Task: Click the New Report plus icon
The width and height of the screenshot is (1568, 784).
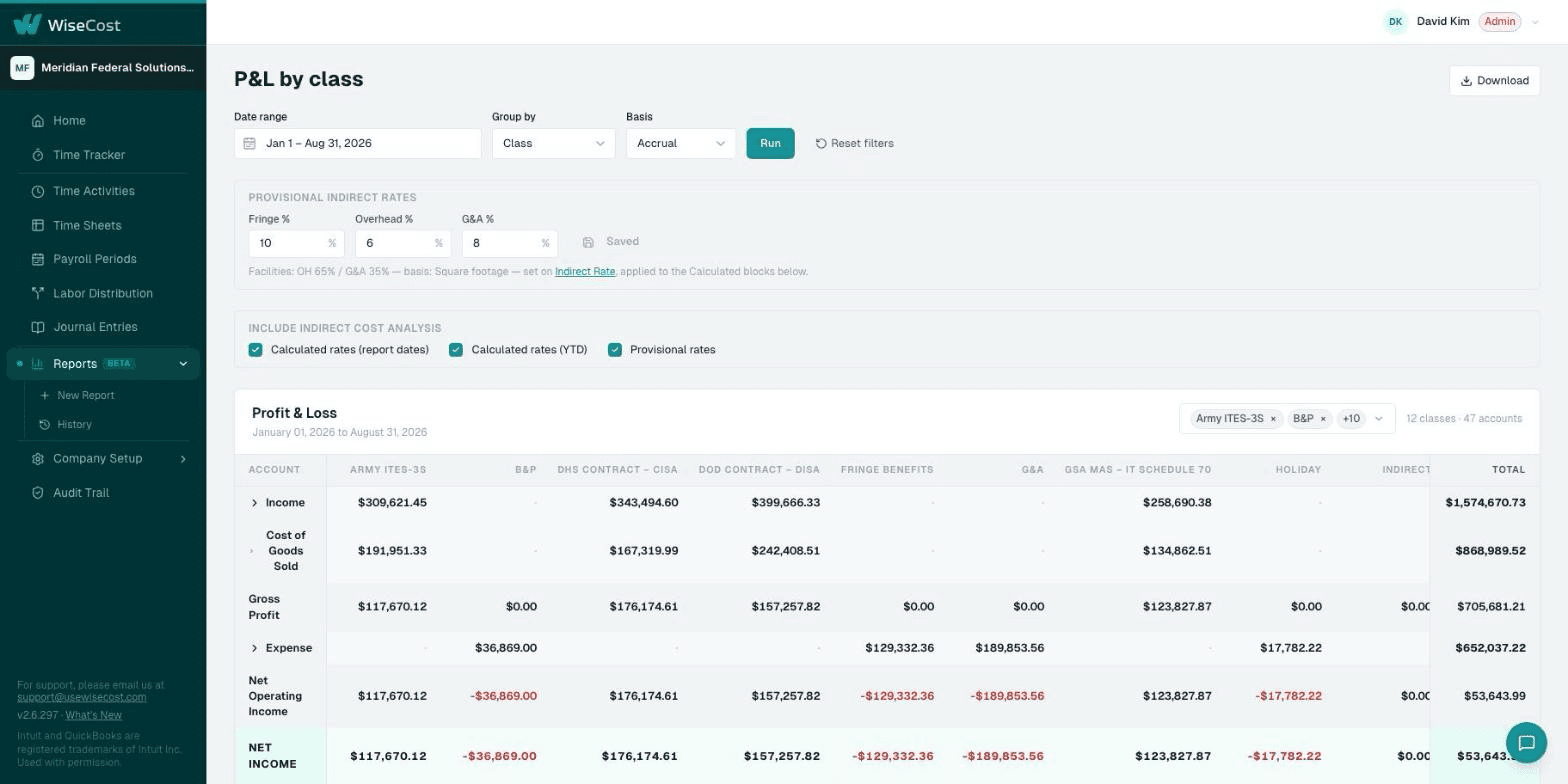Action: click(45, 396)
